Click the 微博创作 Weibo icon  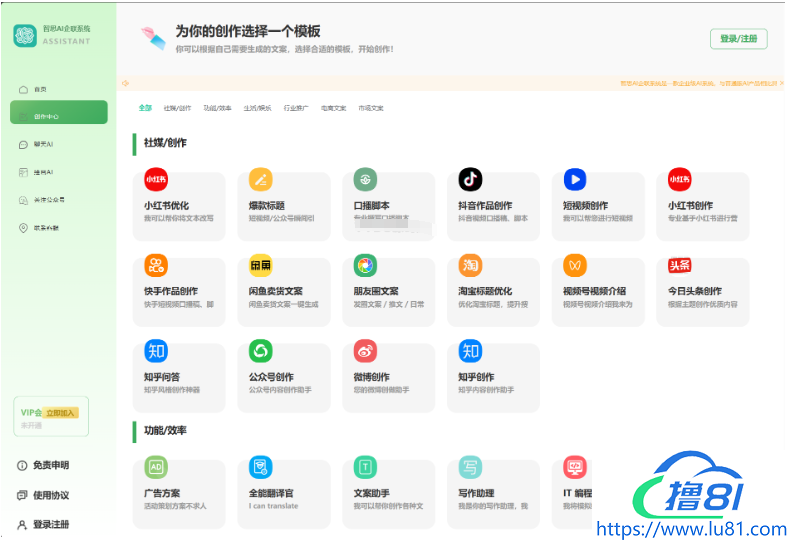point(365,351)
